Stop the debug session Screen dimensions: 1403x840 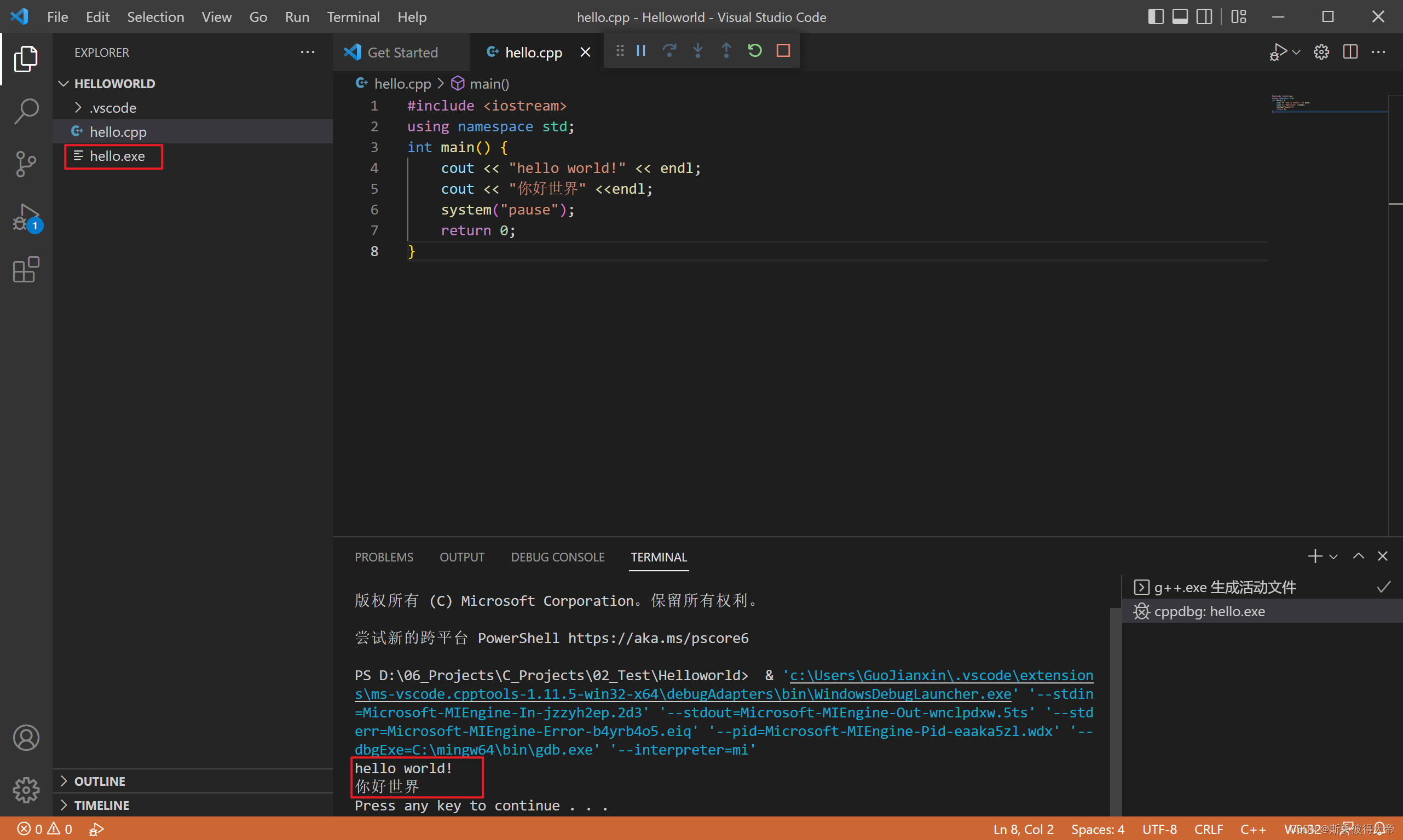point(783,51)
